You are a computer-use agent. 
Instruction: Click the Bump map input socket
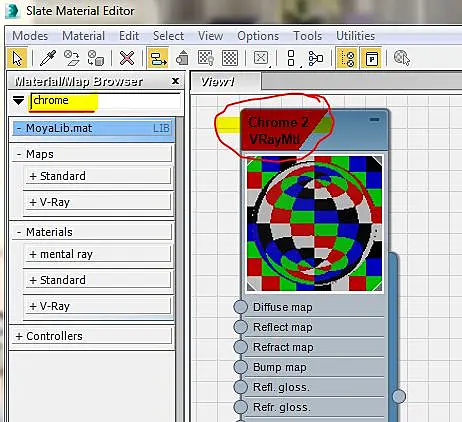[x=240, y=367]
